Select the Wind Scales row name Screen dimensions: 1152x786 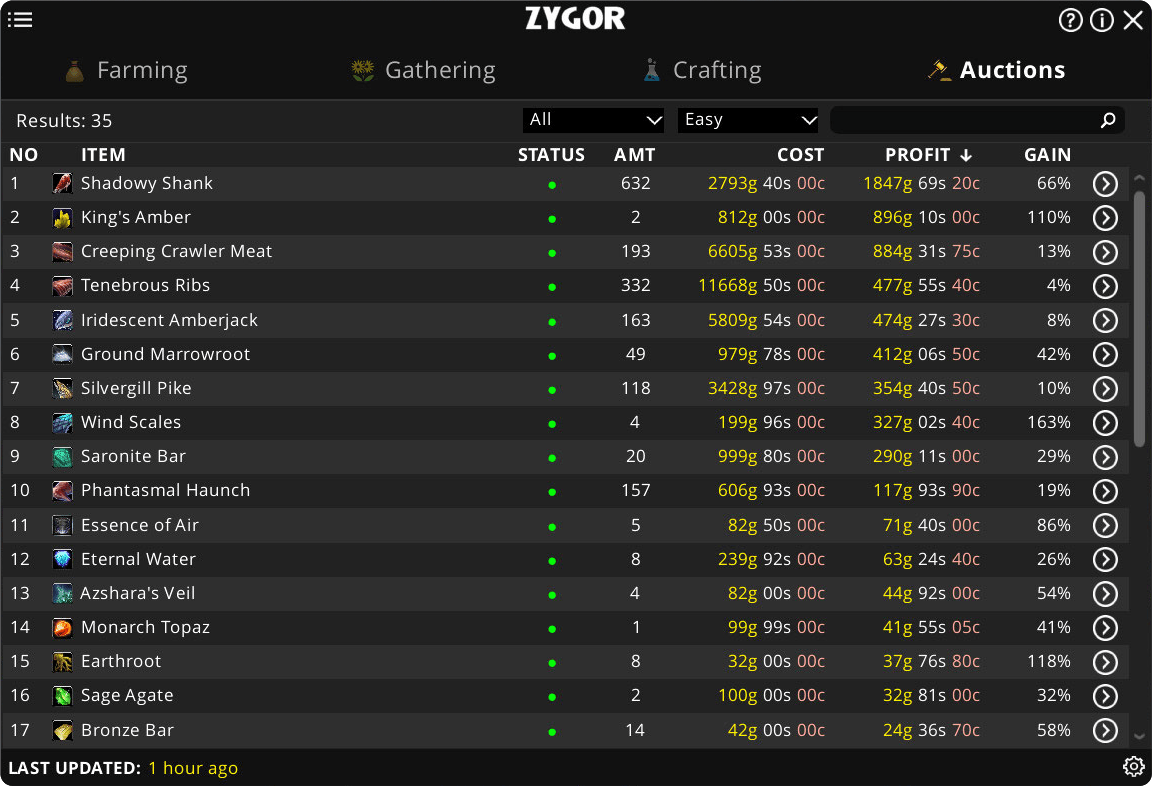pyautogui.click(x=131, y=422)
